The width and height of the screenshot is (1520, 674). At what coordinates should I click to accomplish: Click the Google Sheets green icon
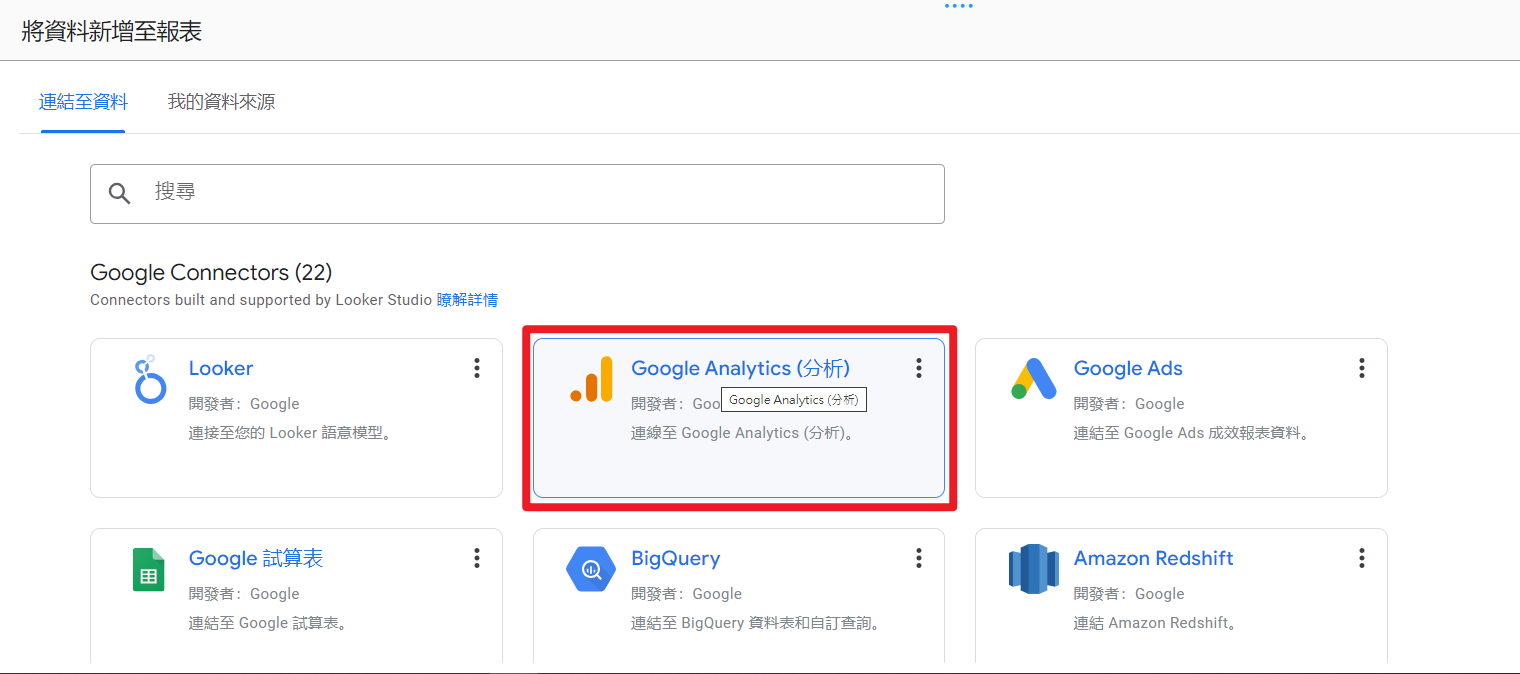point(149,569)
